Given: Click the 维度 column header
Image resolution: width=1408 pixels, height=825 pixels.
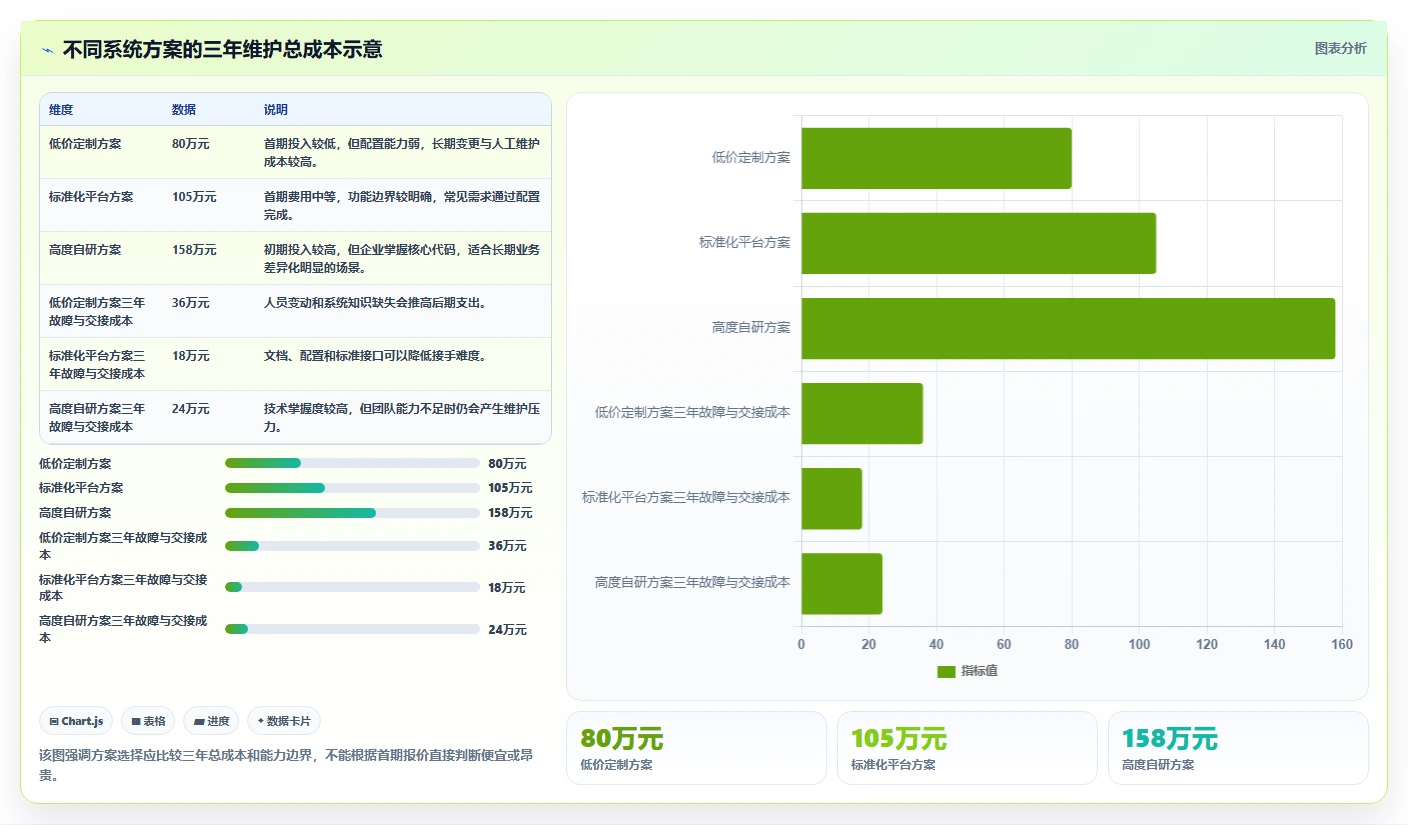Looking at the screenshot, I should (61, 110).
